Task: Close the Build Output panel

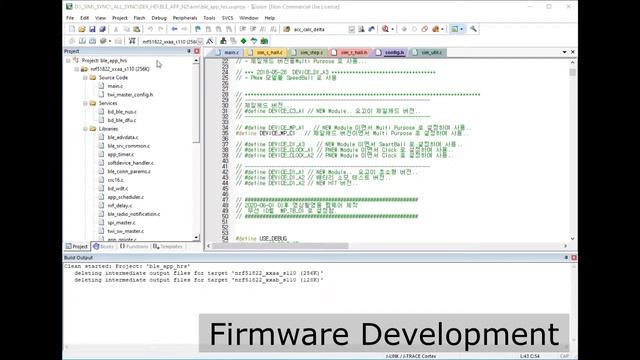Action: (574, 258)
